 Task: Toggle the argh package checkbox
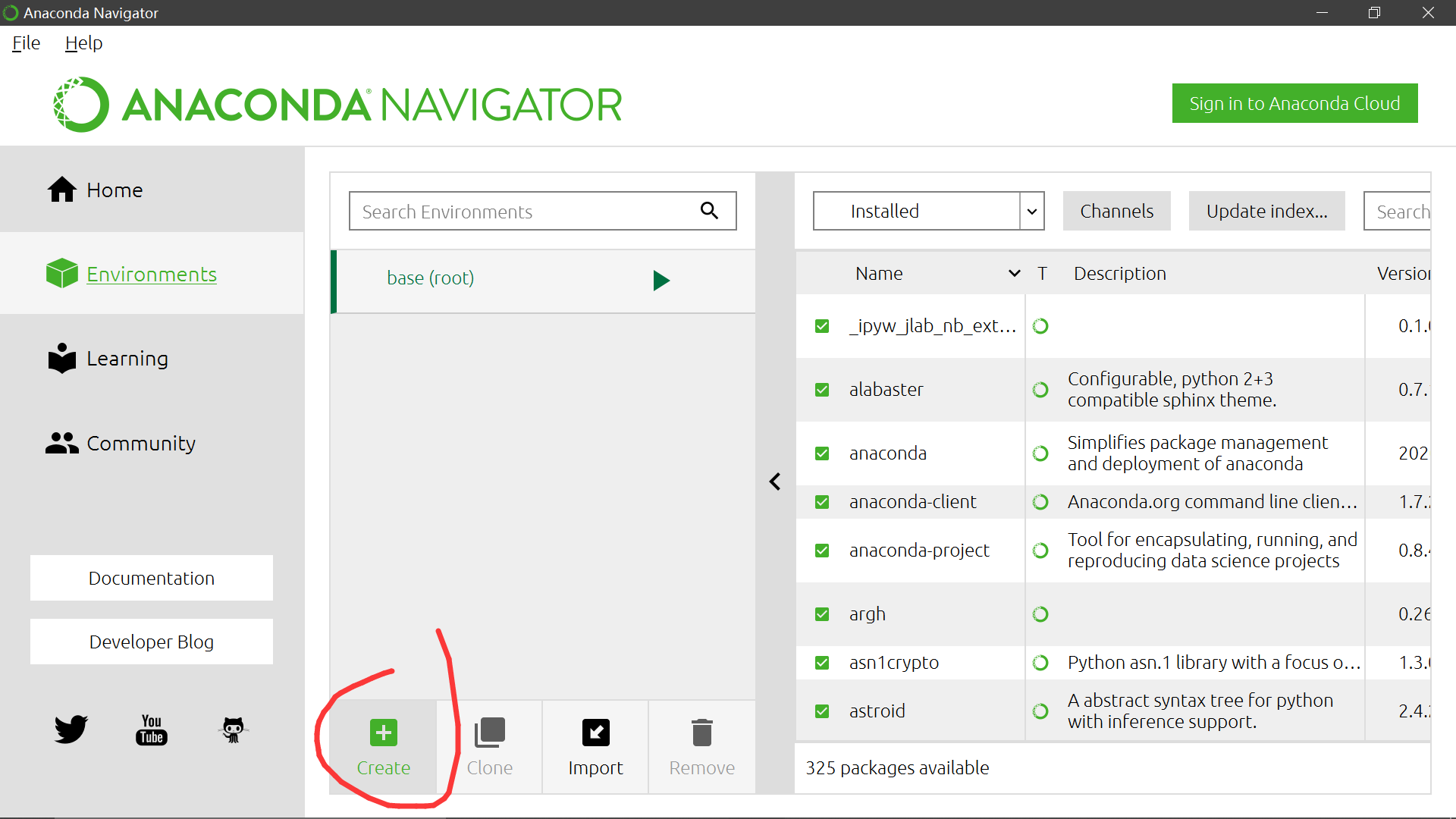pos(822,614)
